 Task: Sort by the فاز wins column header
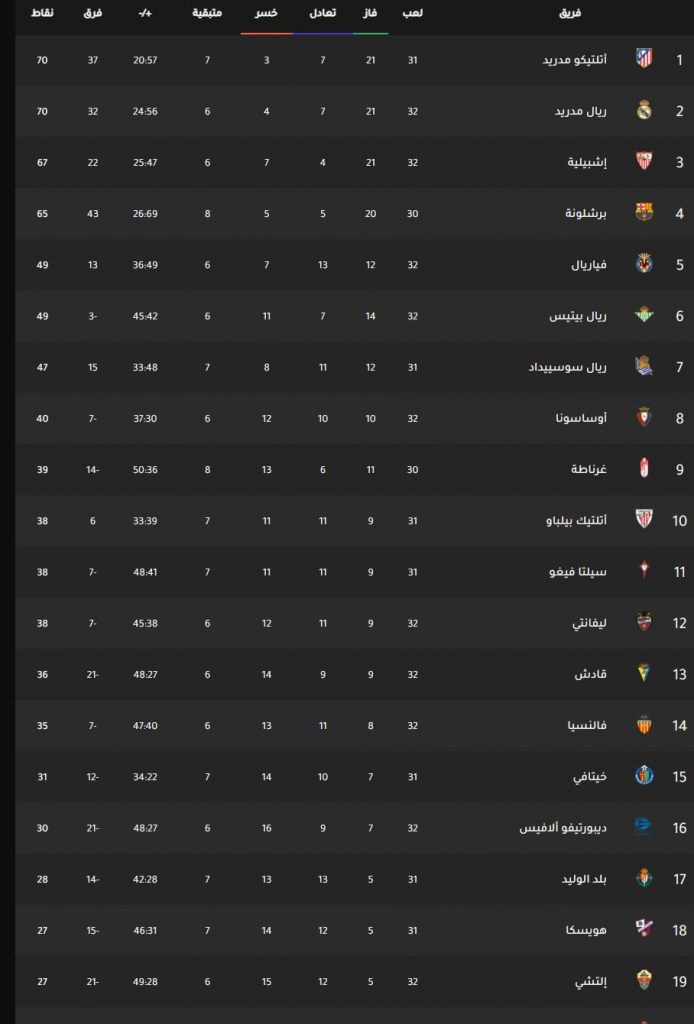pyautogui.click(x=370, y=13)
